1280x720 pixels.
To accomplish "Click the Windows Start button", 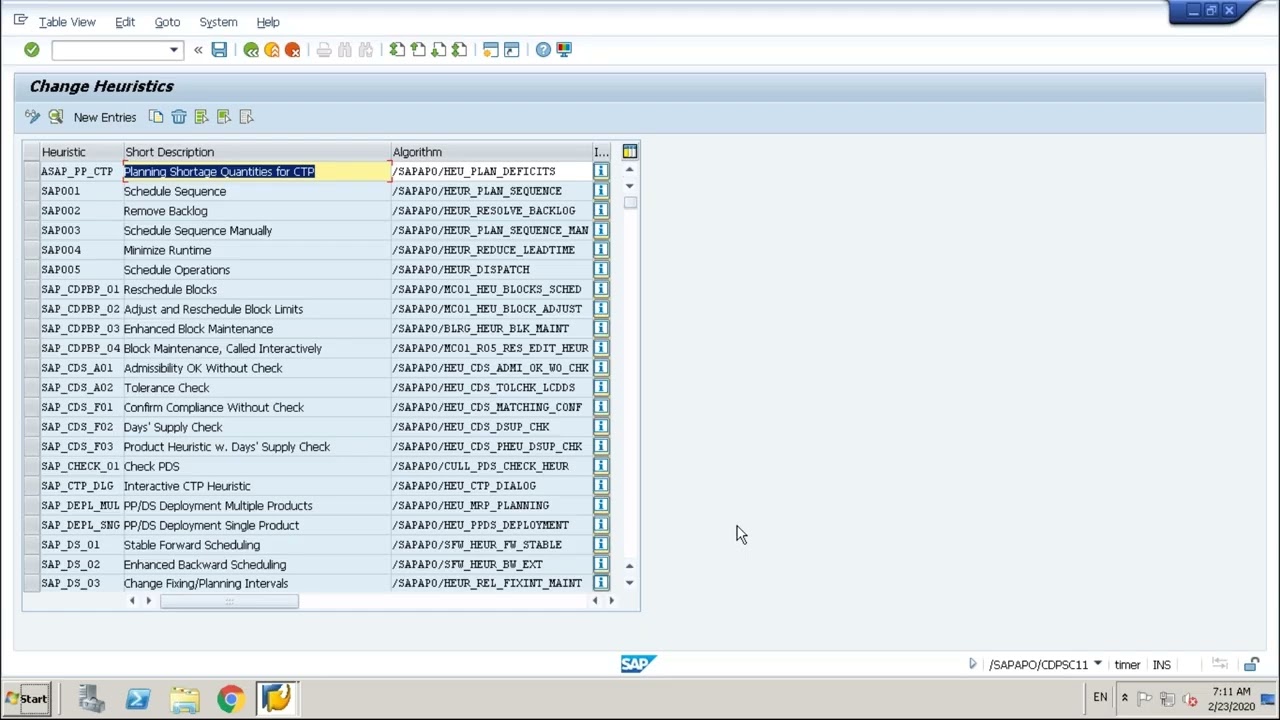I will tap(26, 699).
